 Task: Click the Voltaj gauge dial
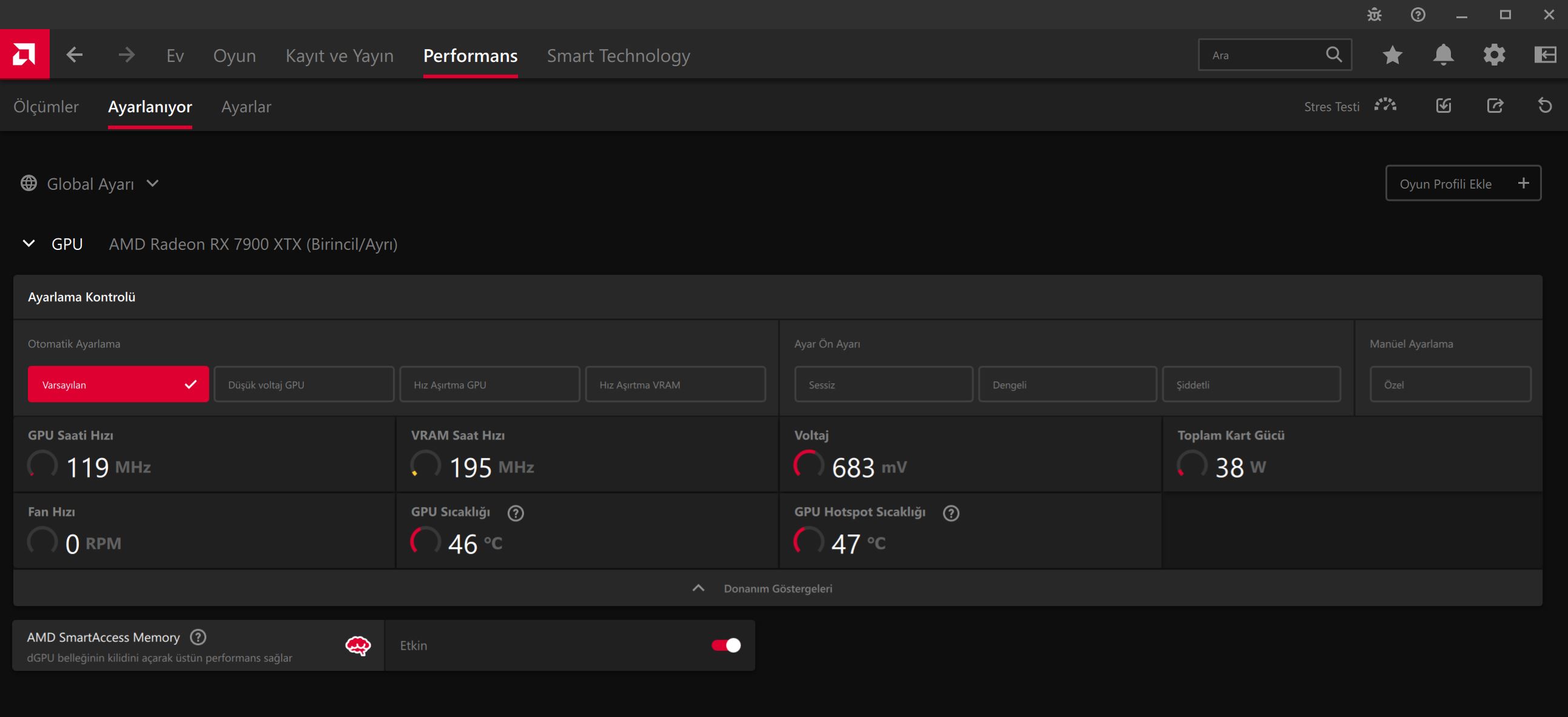809,465
